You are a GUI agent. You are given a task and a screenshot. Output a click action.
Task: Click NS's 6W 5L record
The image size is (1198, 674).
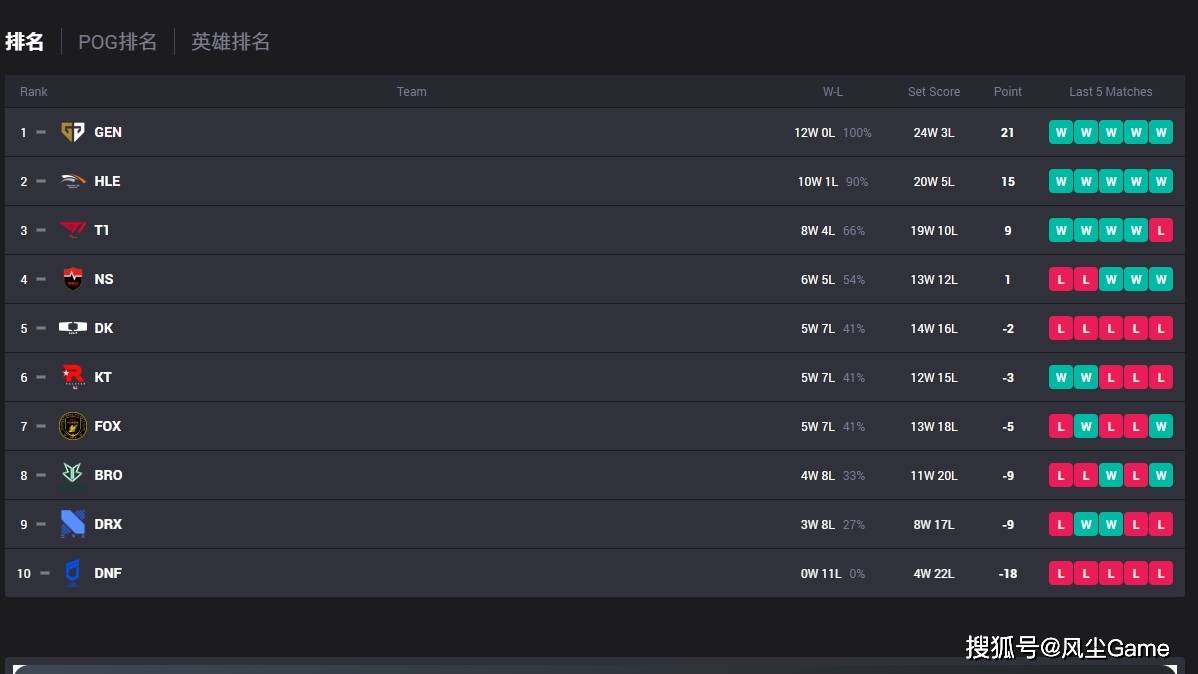point(818,279)
